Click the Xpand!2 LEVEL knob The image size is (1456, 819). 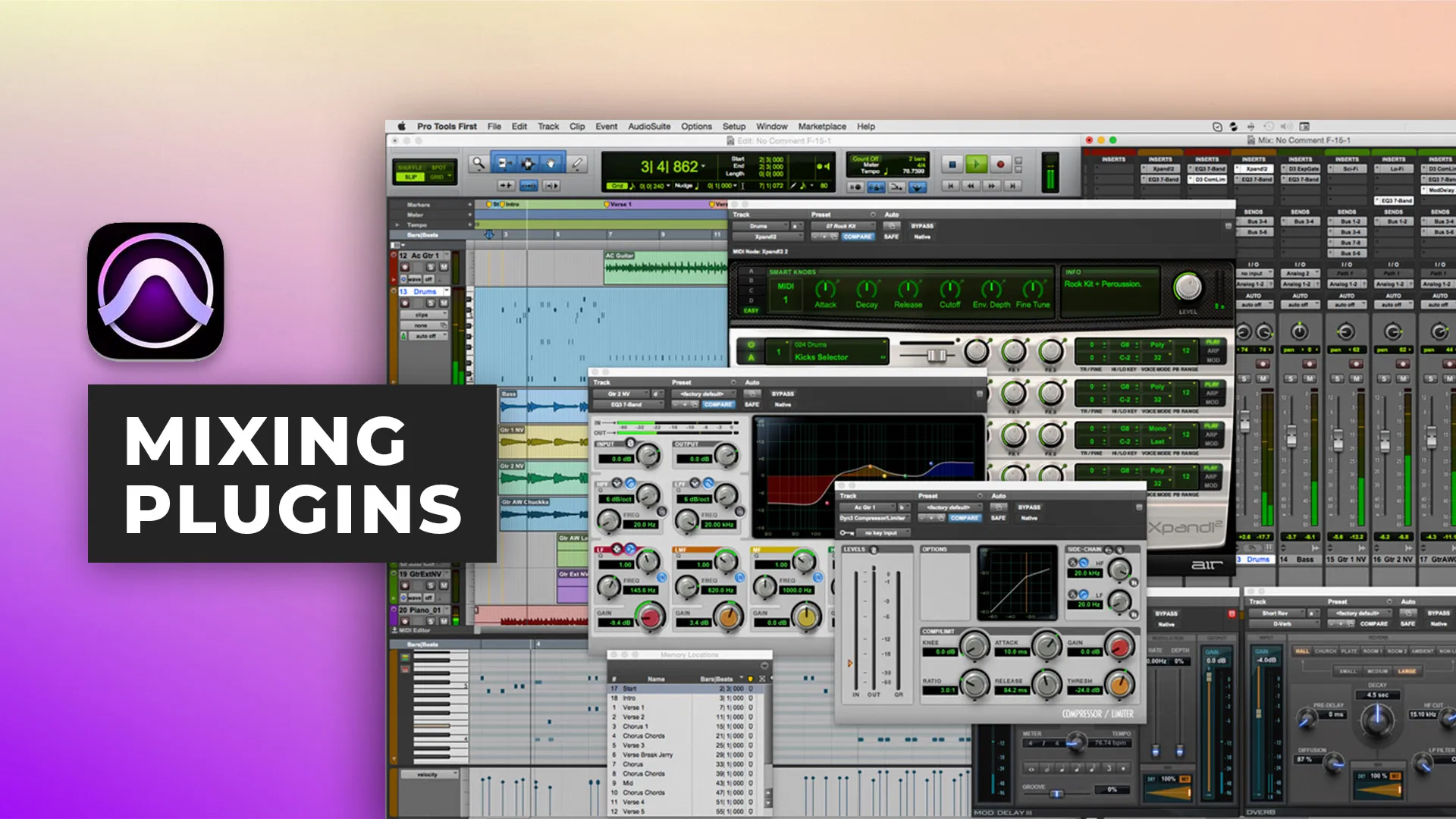(1188, 287)
